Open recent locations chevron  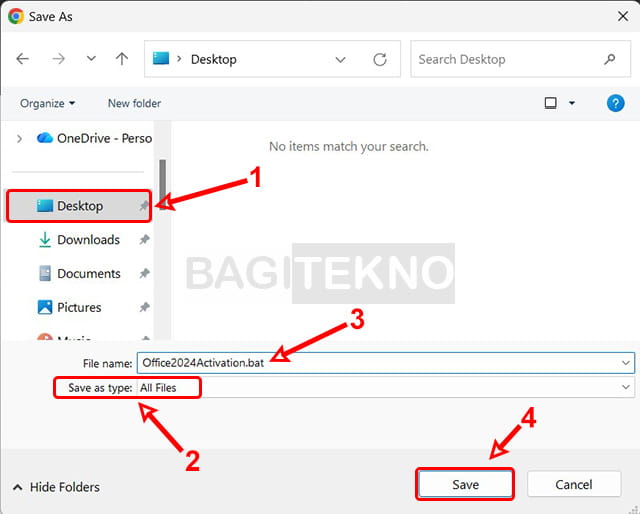point(91,59)
